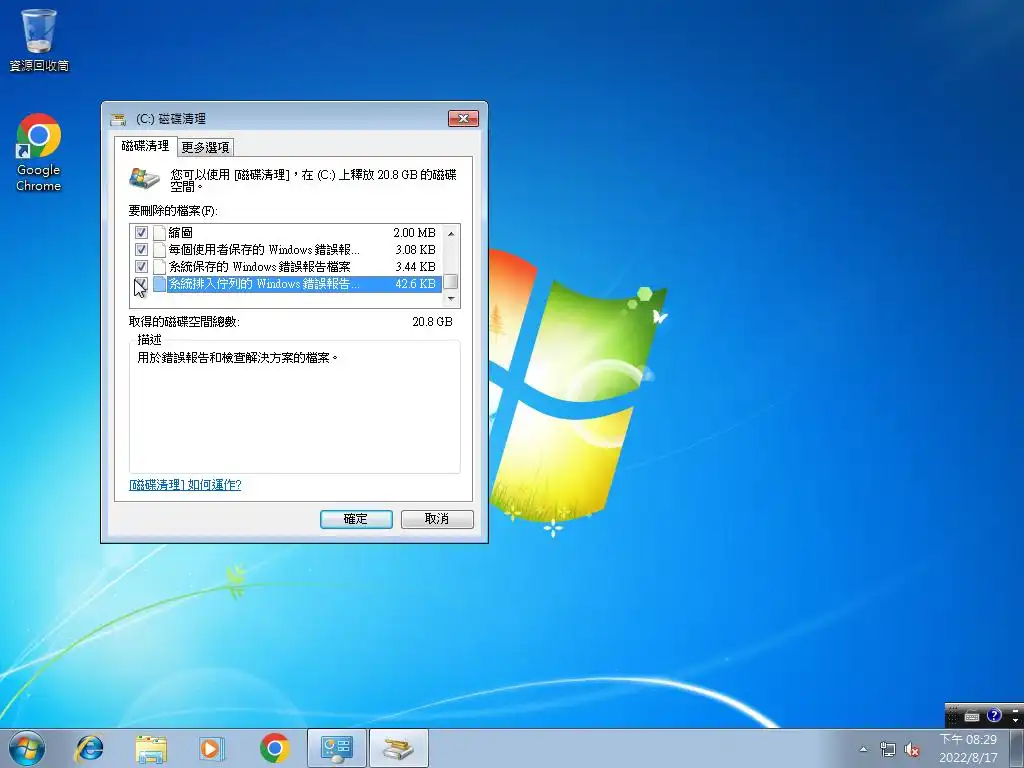The image size is (1024, 768).
Task: Confirm with the 確定 button
Action: (x=356, y=519)
